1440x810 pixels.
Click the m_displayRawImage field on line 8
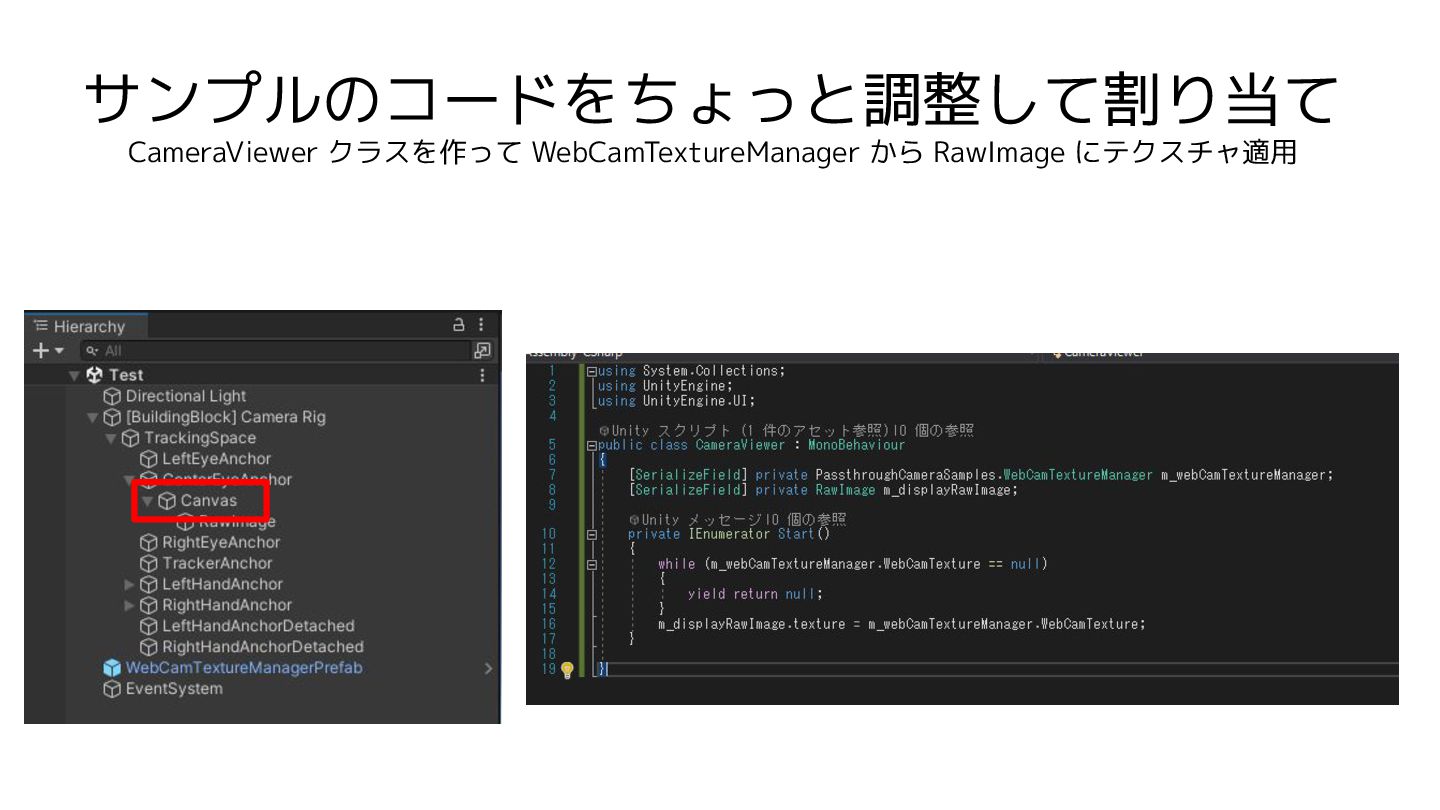click(x=949, y=490)
